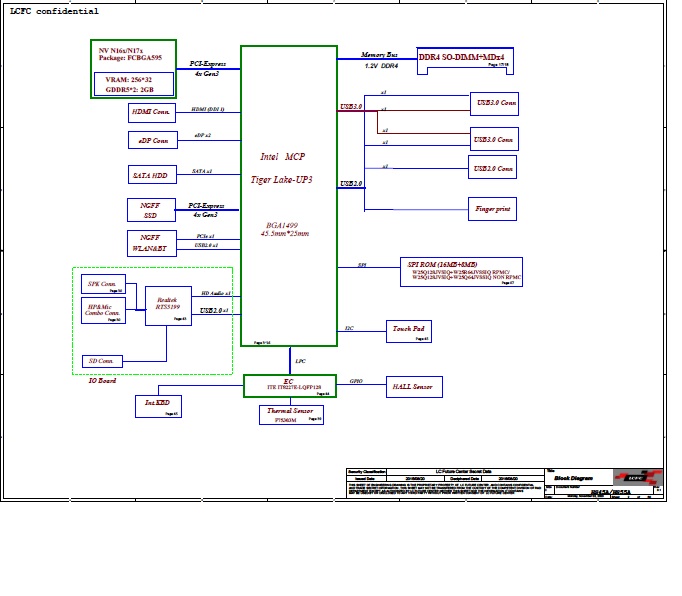Select the "Block Diagram" title text
Image resolution: width=682 pixels, height=596 pixels.
[573, 478]
